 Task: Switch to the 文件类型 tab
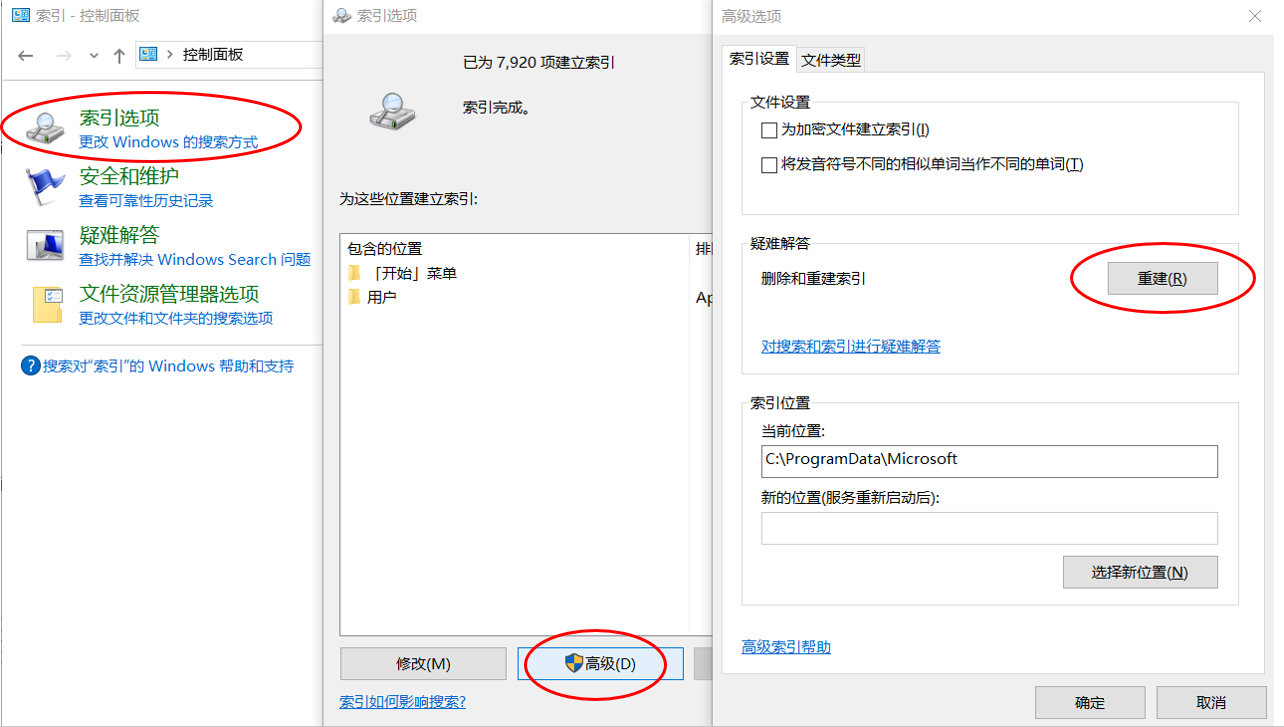831,60
